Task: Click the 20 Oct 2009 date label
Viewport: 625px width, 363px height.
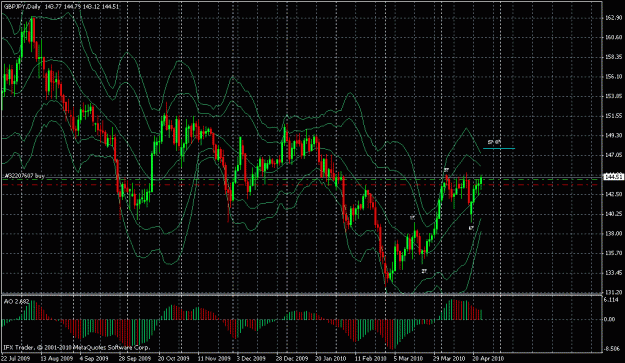Action: click(173, 358)
